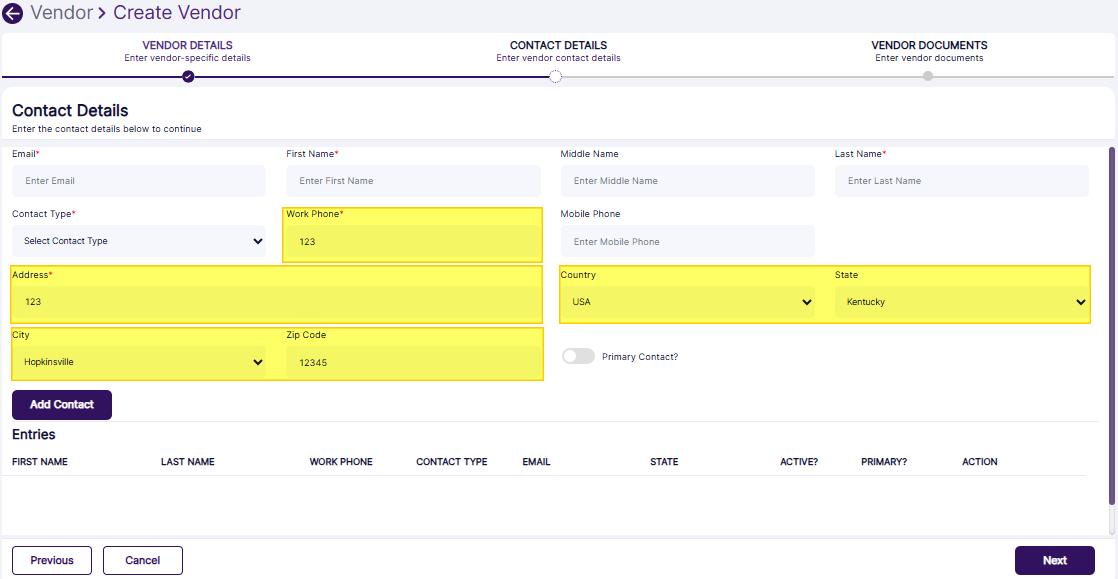Click the Contact Details step circle

[x=557, y=75]
